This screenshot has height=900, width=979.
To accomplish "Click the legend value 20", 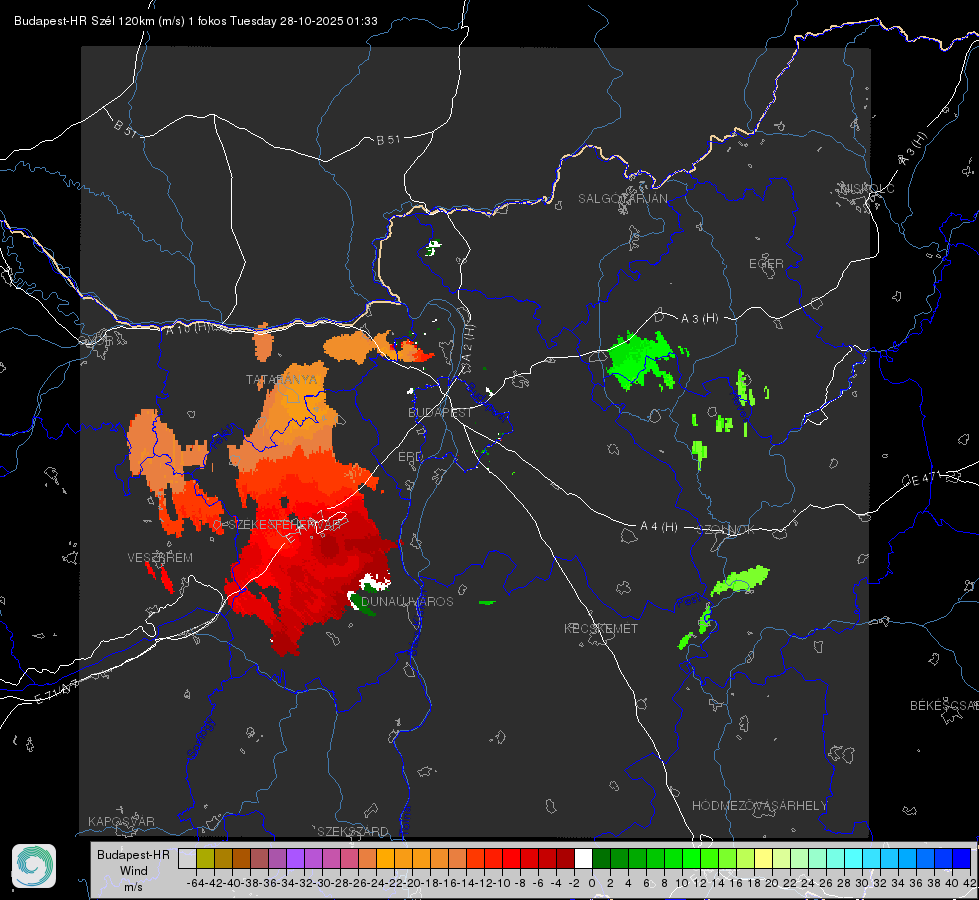I will [x=772, y=883].
